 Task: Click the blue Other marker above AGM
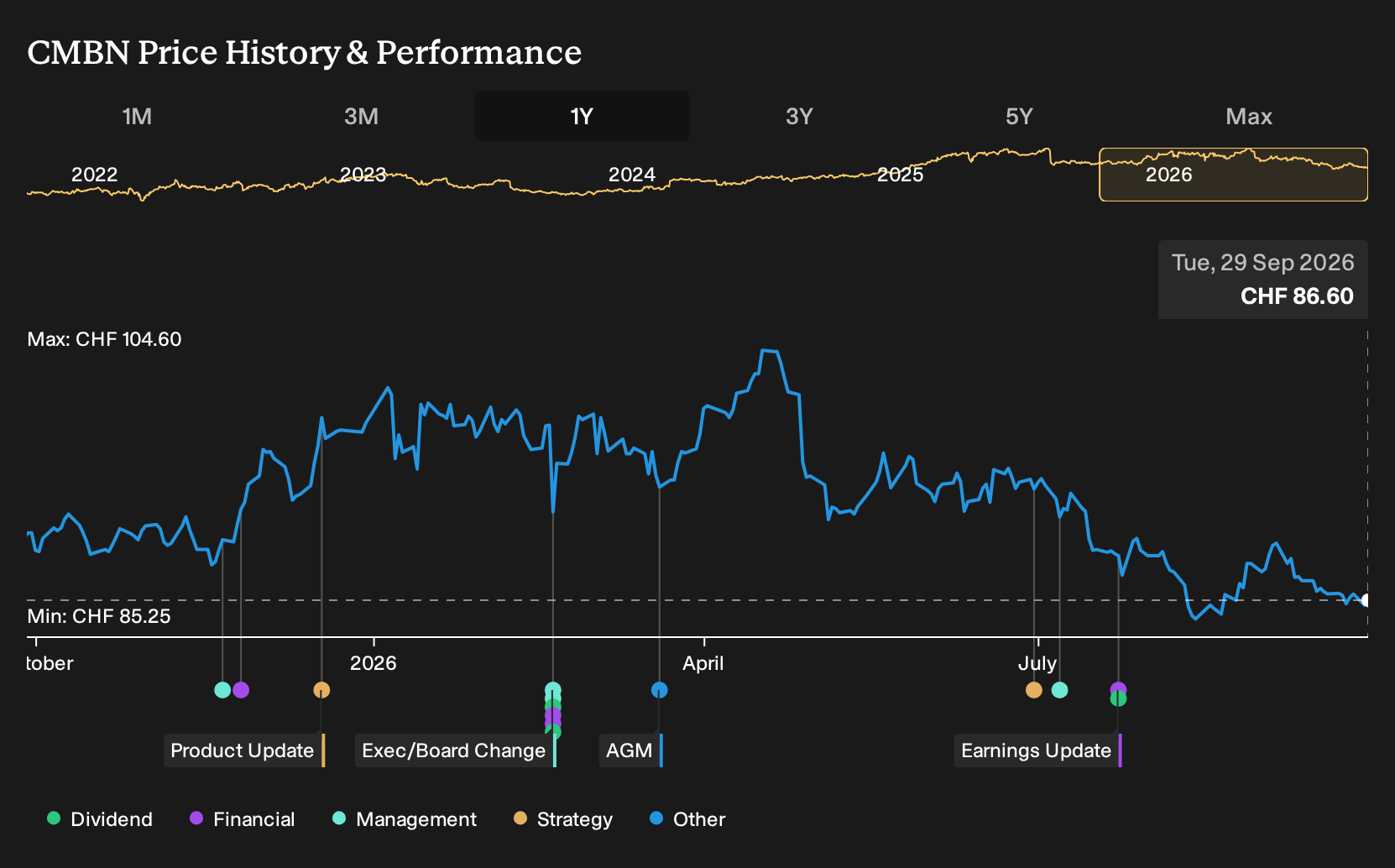click(660, 690)
